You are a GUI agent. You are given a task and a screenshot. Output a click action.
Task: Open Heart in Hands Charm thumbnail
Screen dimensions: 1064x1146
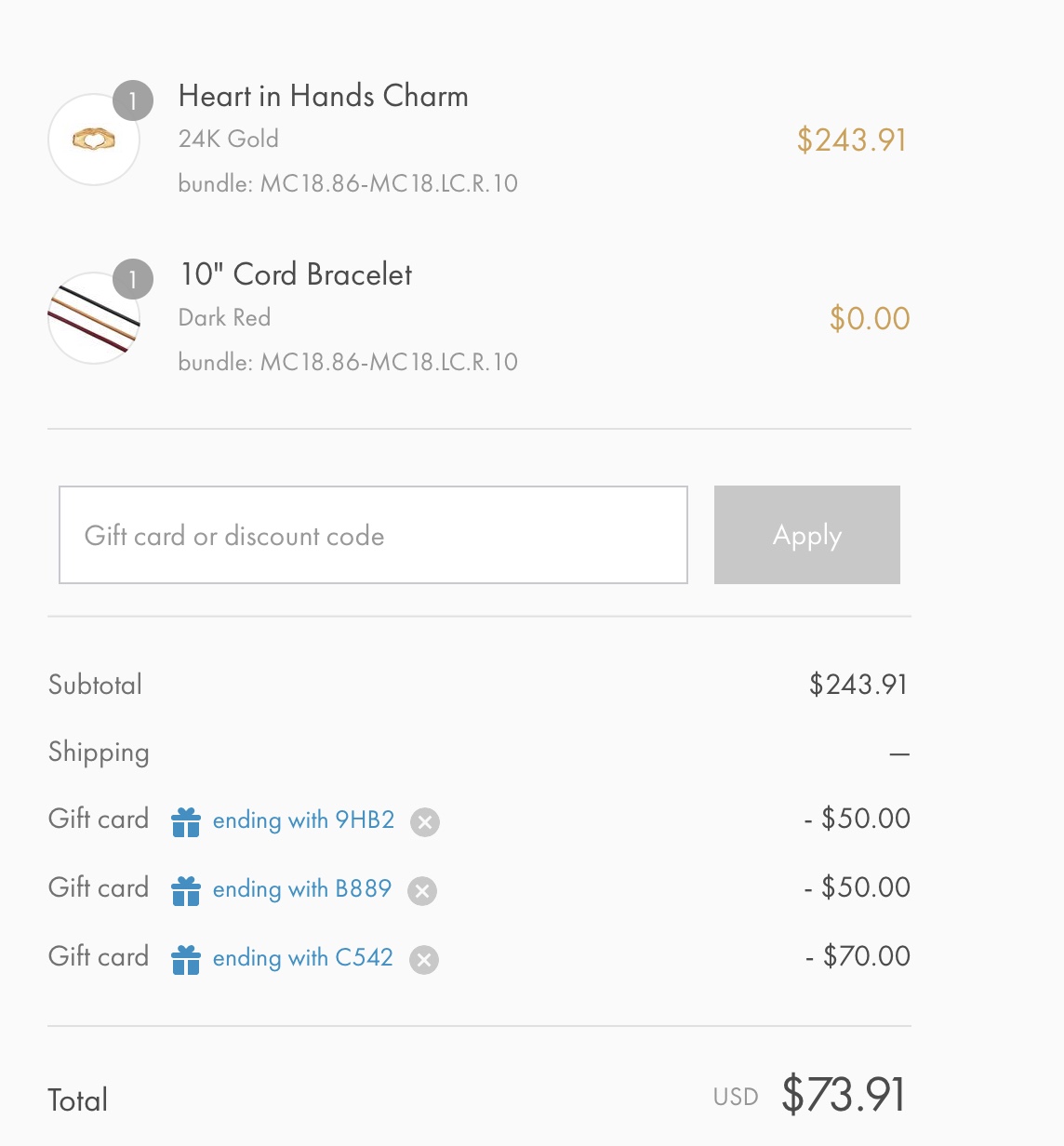(94, 140)
